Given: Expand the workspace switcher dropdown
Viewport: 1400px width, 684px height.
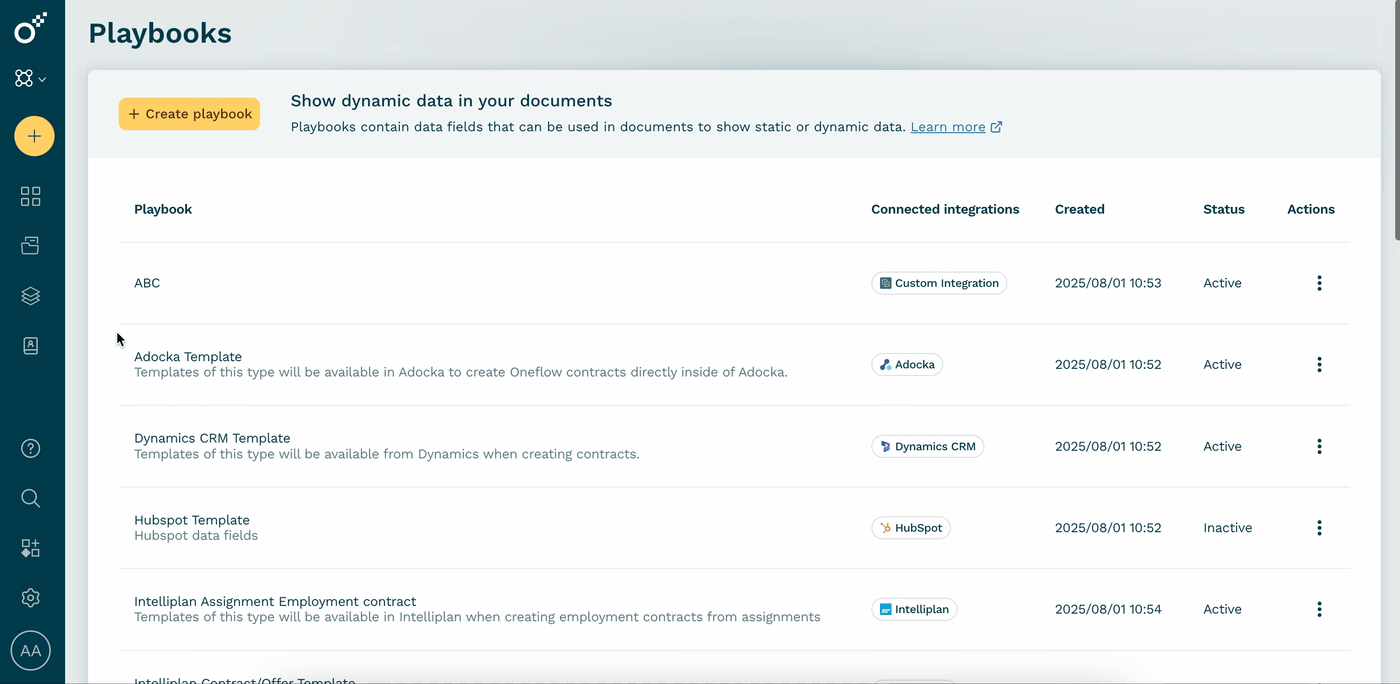Looking at the screenshot, I should click(31, 78).
